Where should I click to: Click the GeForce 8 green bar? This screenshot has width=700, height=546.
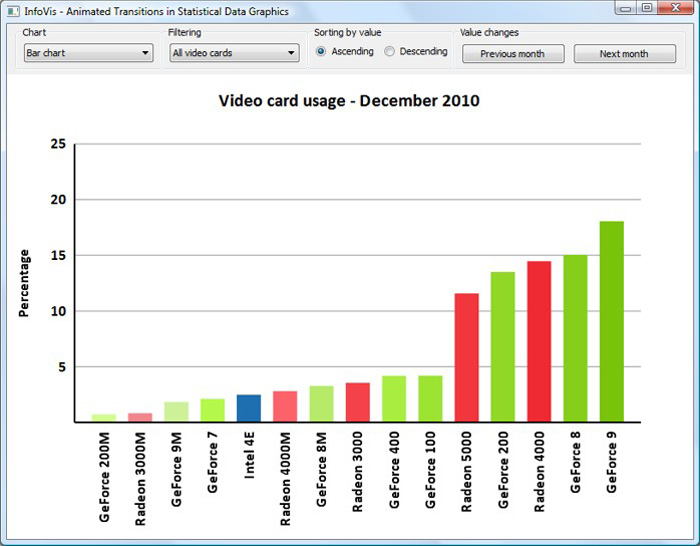[575, 338]
